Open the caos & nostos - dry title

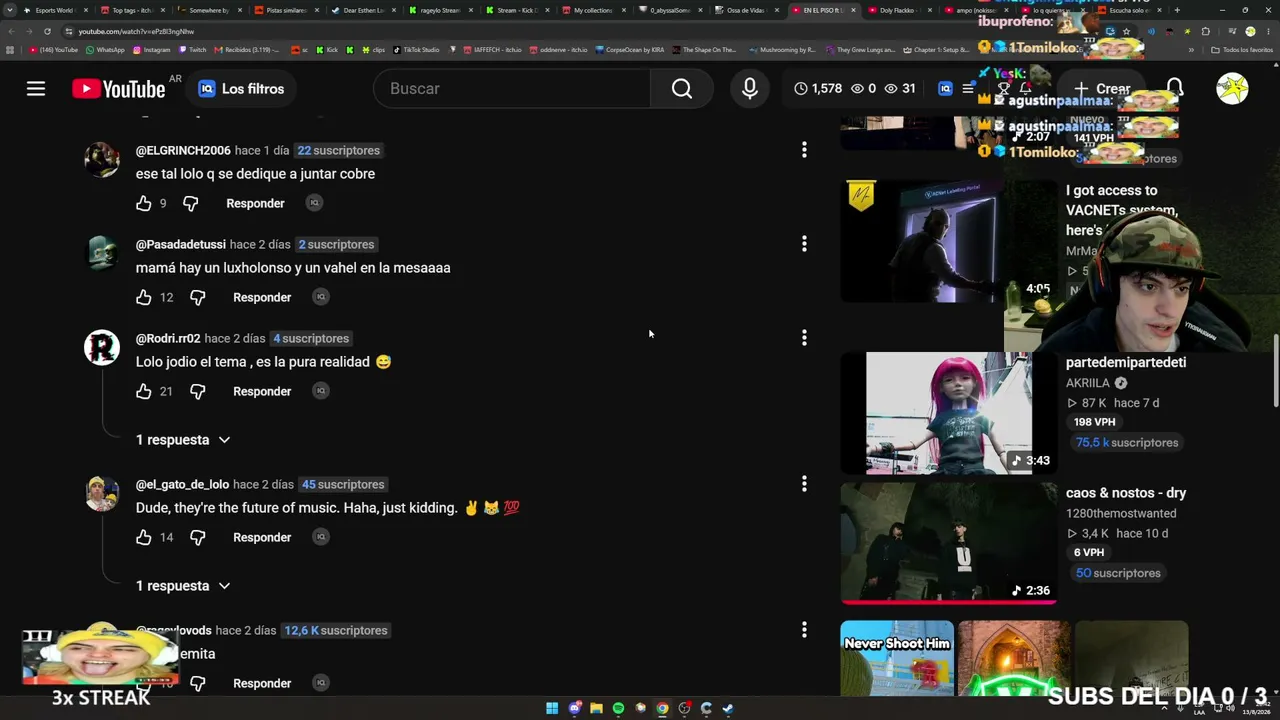[x=1126, y=493]
